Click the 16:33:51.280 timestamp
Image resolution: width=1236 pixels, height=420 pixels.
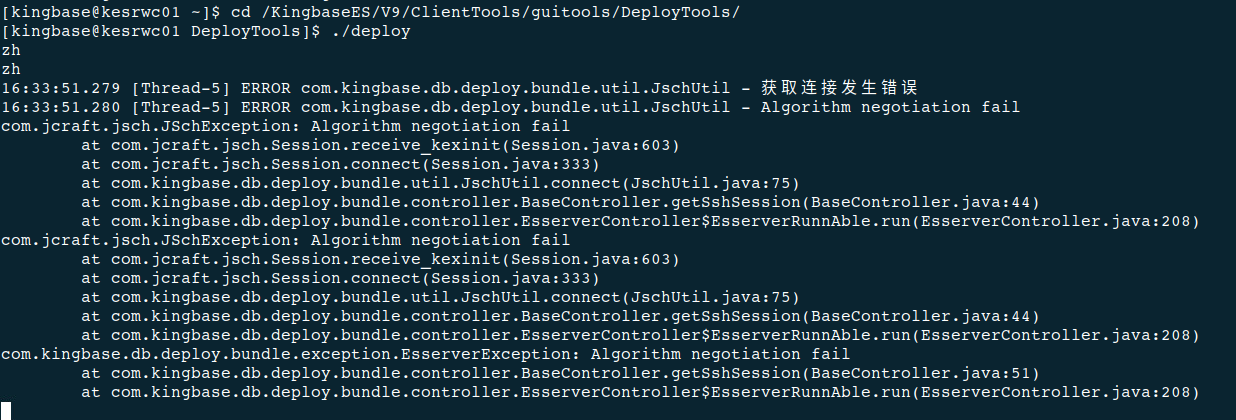point(60,107)
